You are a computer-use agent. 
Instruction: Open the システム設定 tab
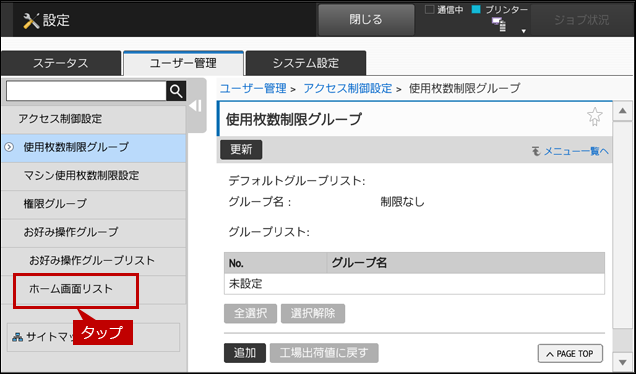coord(306,63)
